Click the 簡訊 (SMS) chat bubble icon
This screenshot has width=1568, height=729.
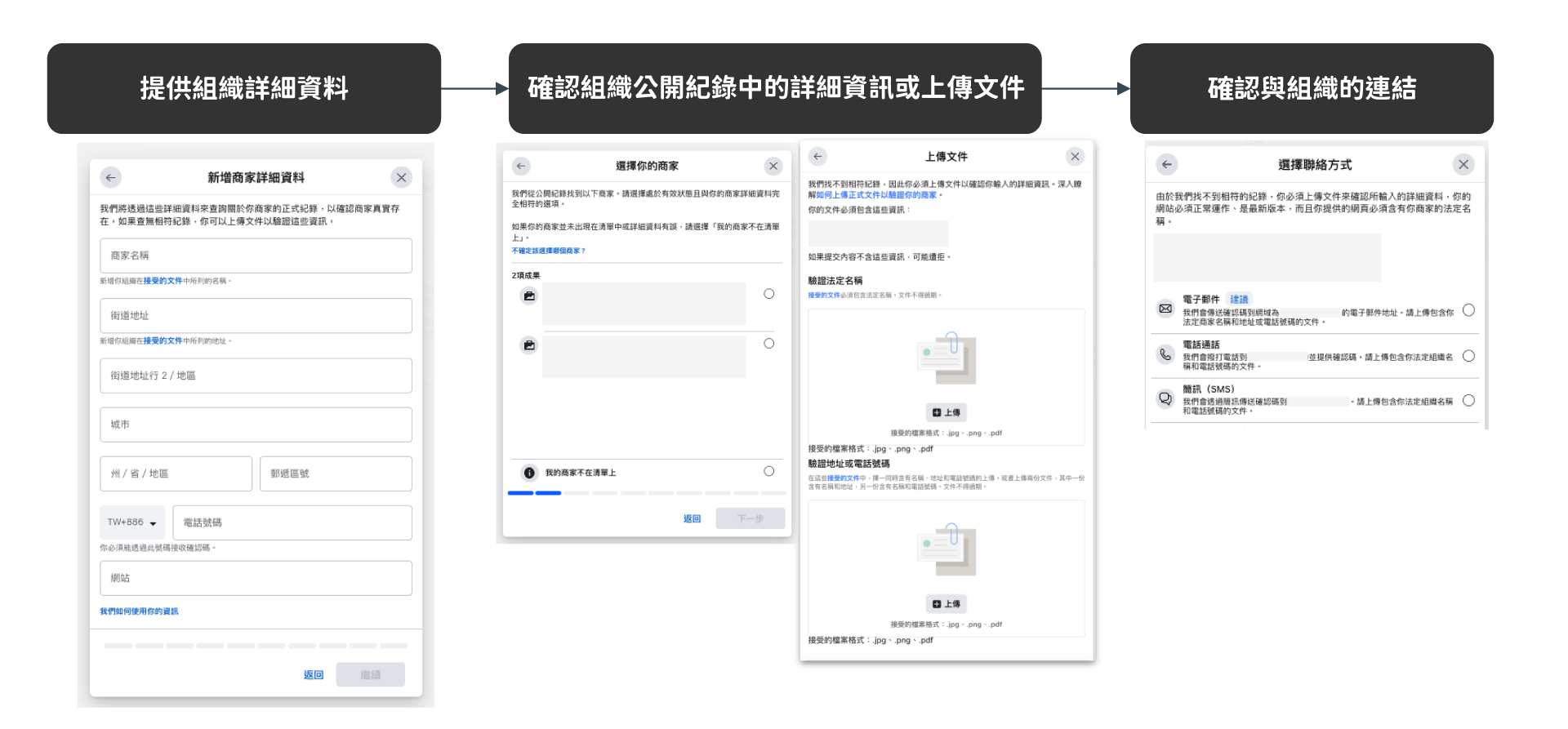click(1165, 399)
